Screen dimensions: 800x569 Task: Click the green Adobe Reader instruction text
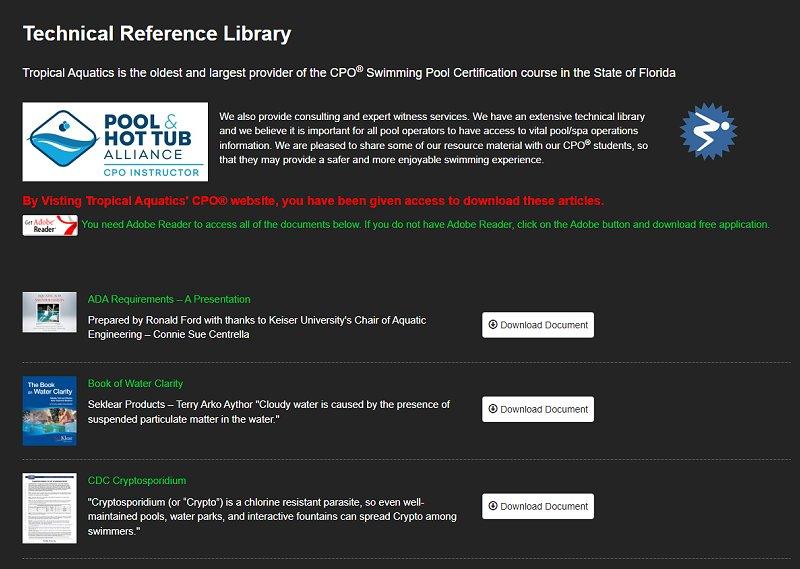coord(425,224)
